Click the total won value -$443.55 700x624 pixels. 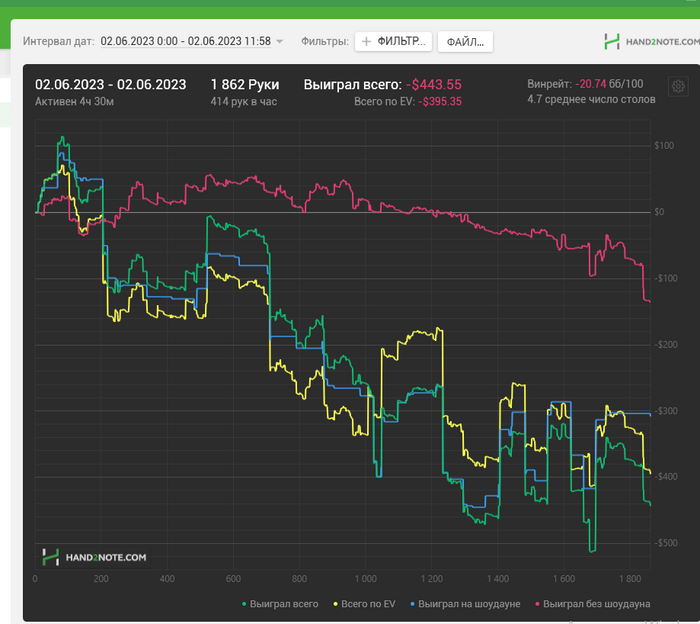coord(433,84)
